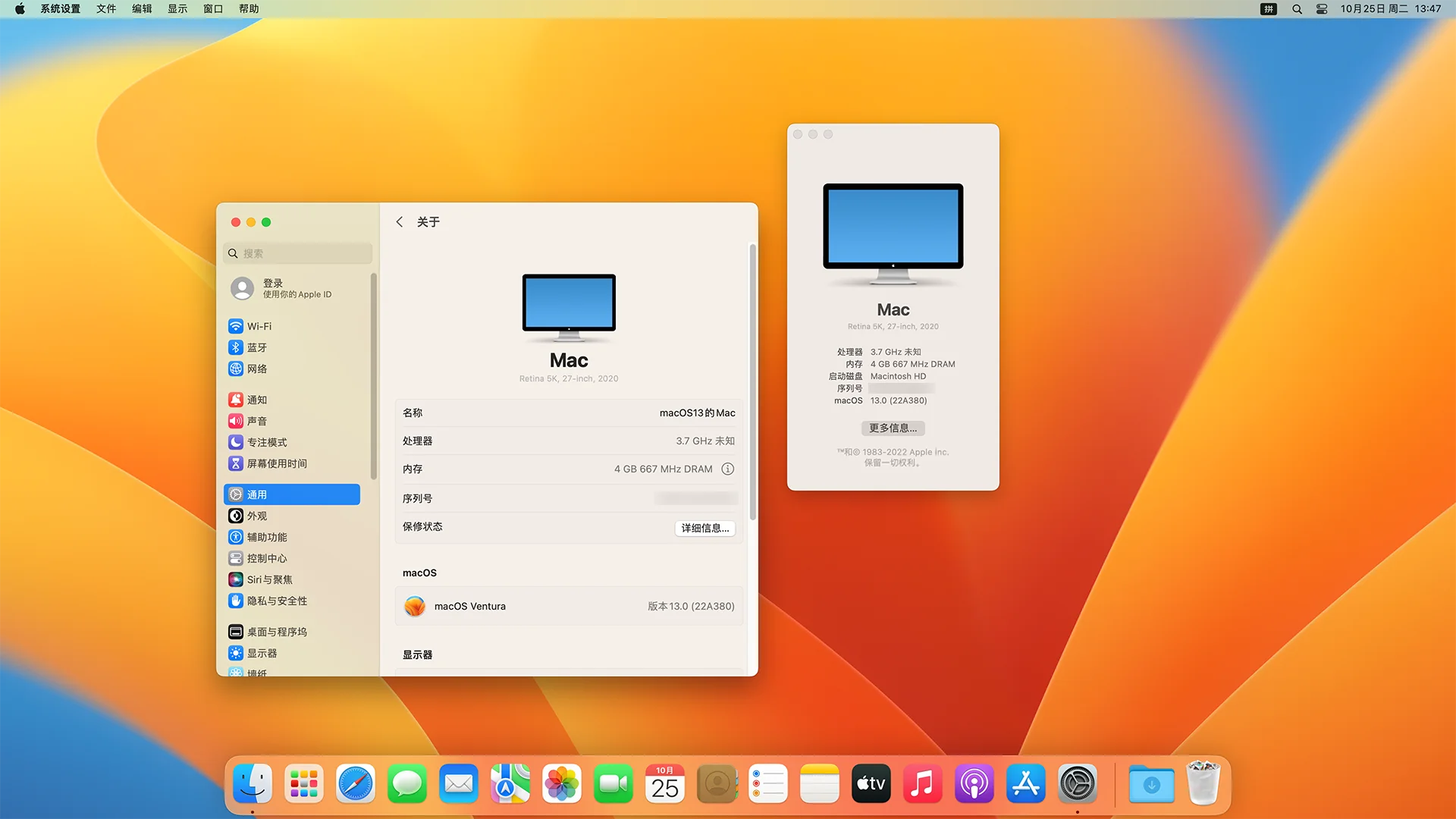Click the 详细信息... warranty button
The image size is (1456, 819).
pyautogui.click(x=704, y=528)
